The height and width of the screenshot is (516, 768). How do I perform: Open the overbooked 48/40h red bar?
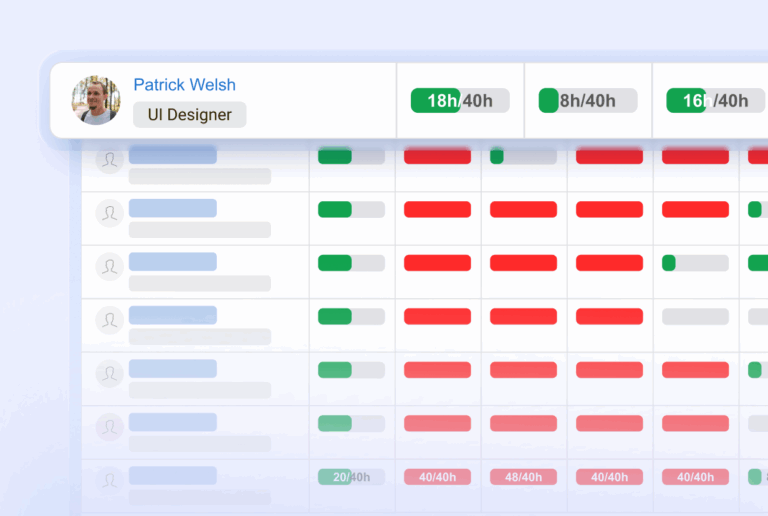523,477
